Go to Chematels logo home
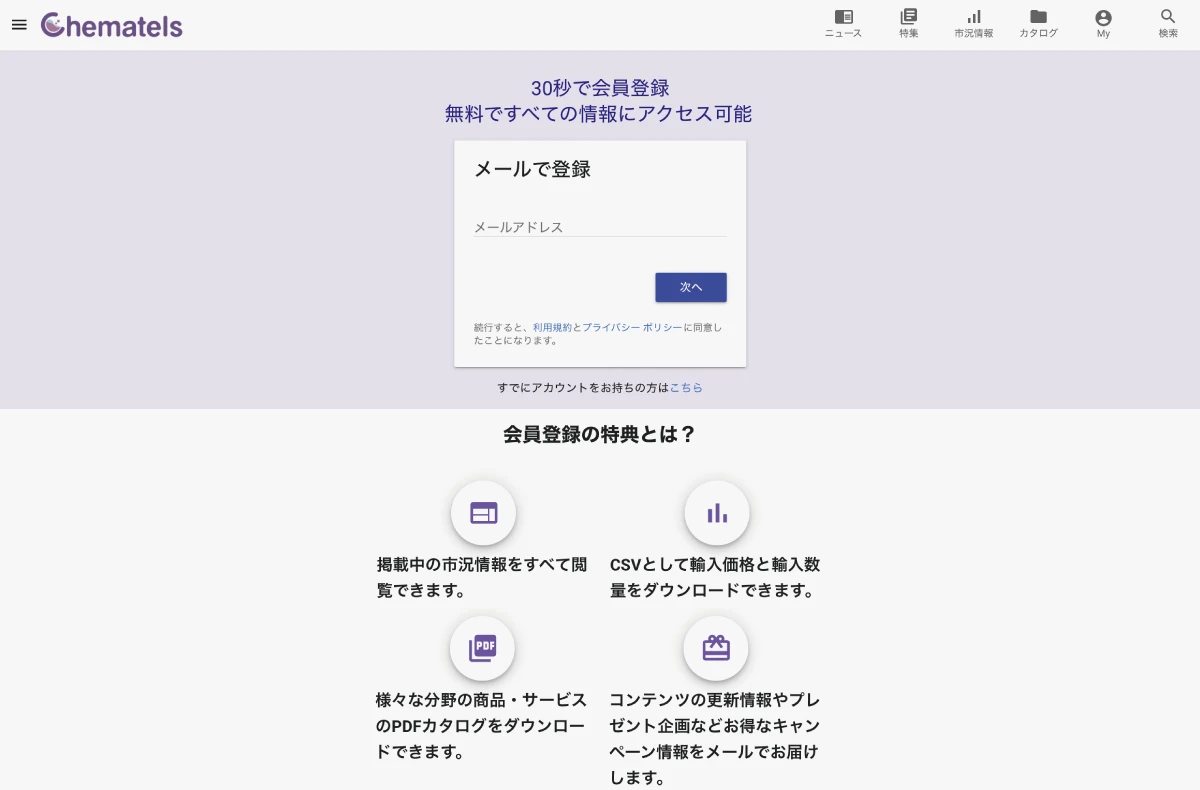 pyautogui.click(x=112, y=25)
